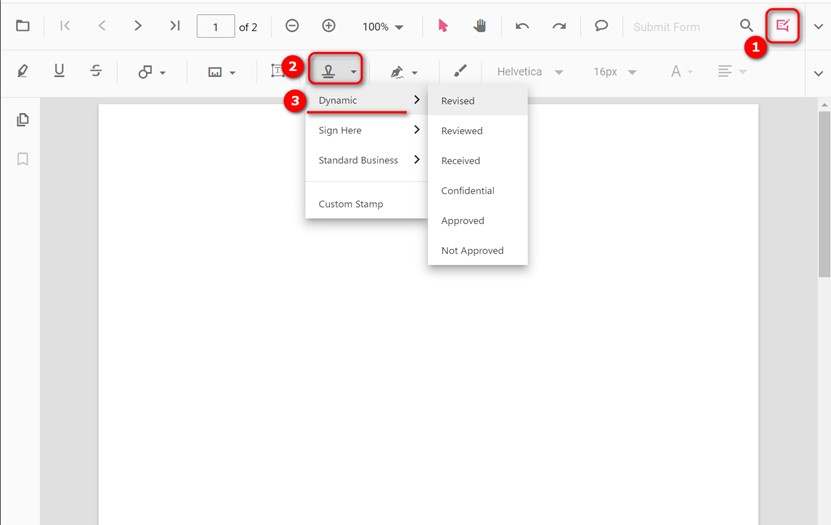Click the Custom Stamp entry

[351, 204]
